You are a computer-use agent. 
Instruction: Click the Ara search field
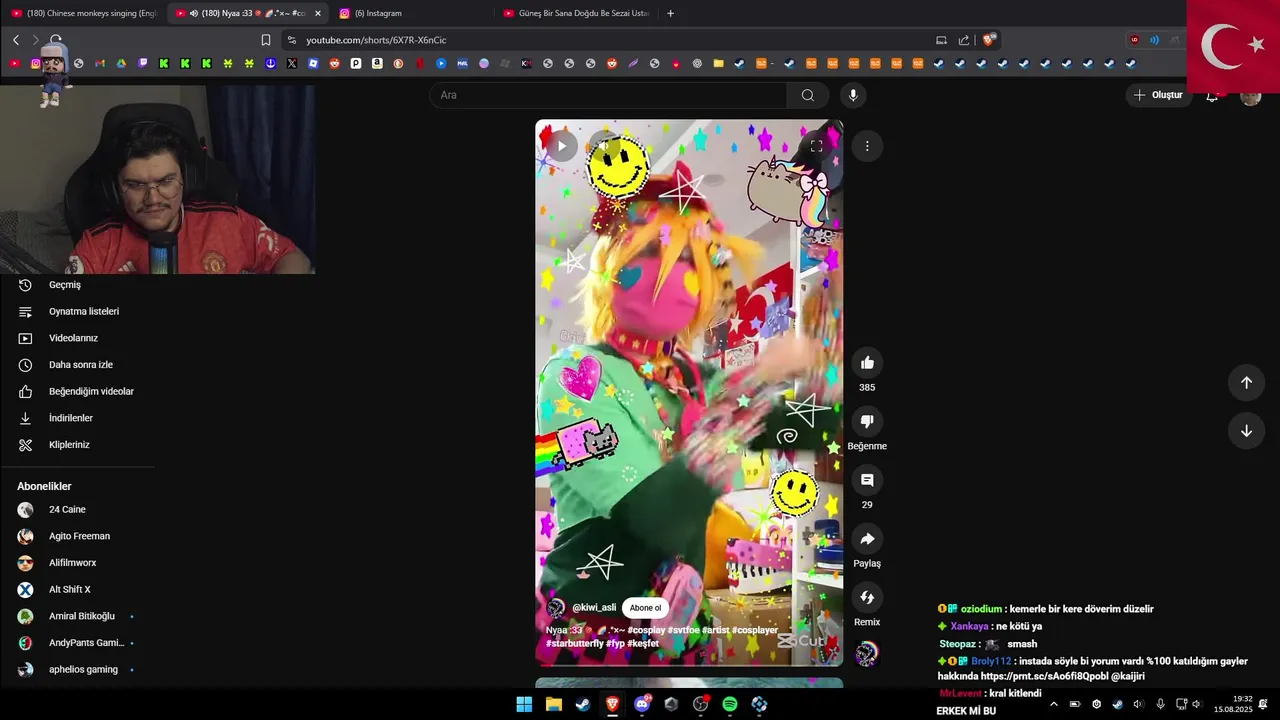coord(608,95)
